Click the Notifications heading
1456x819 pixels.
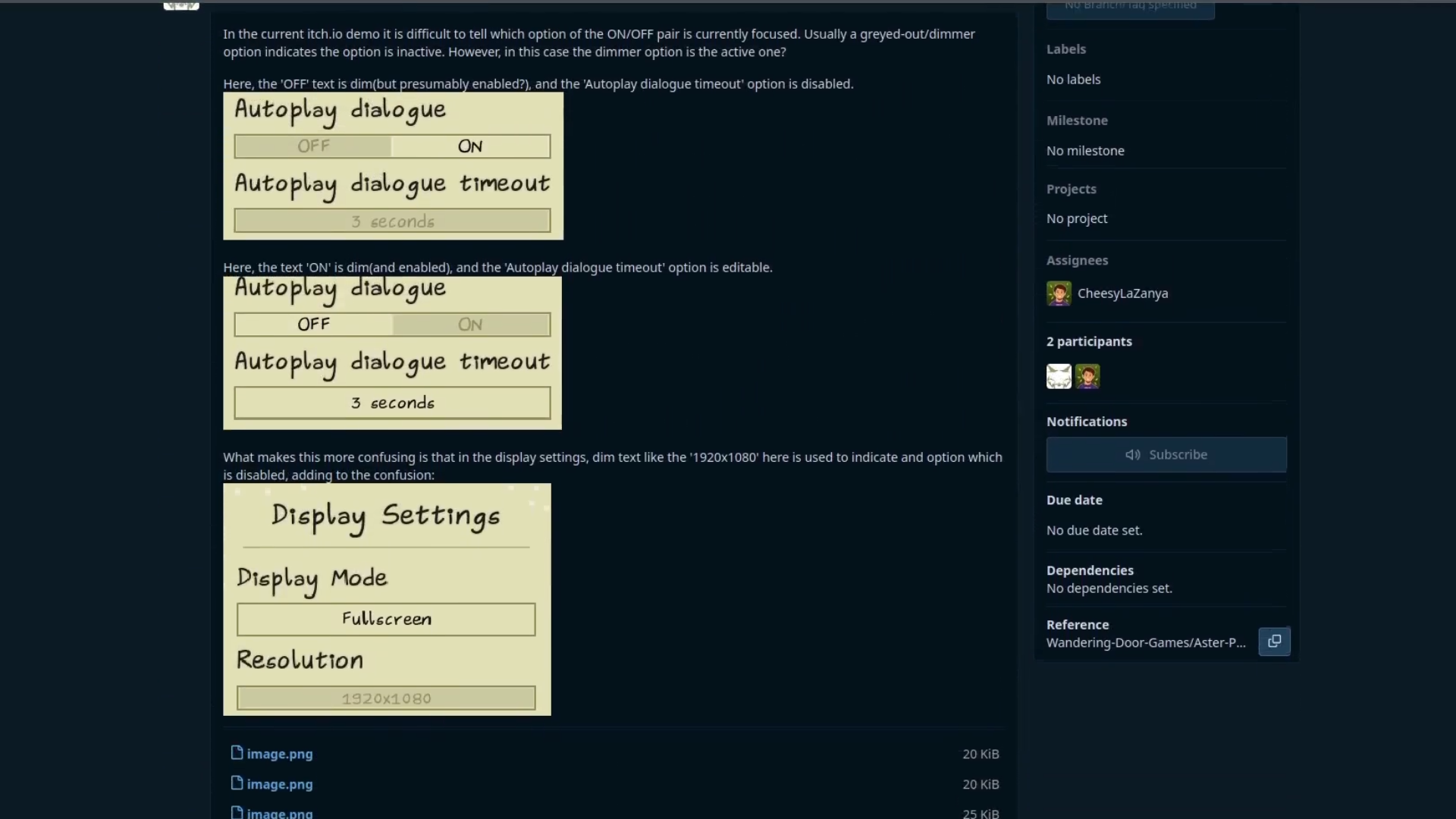click(1087, 422)
